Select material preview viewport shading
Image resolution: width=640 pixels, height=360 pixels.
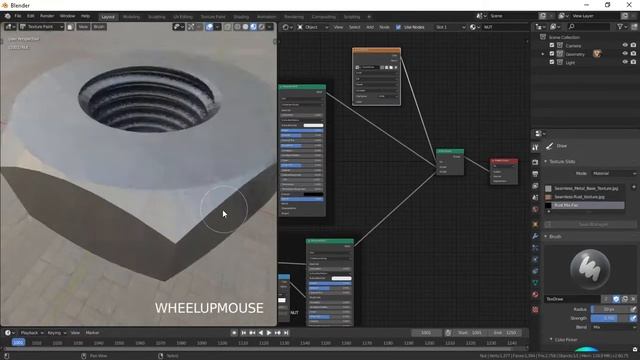[253, 27]
